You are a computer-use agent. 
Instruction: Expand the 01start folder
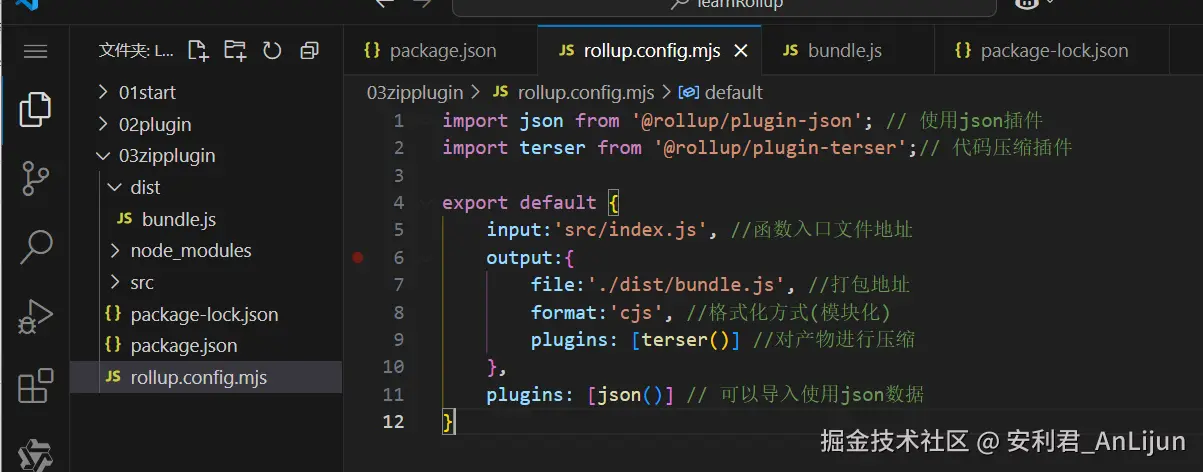tap(206, 92)
